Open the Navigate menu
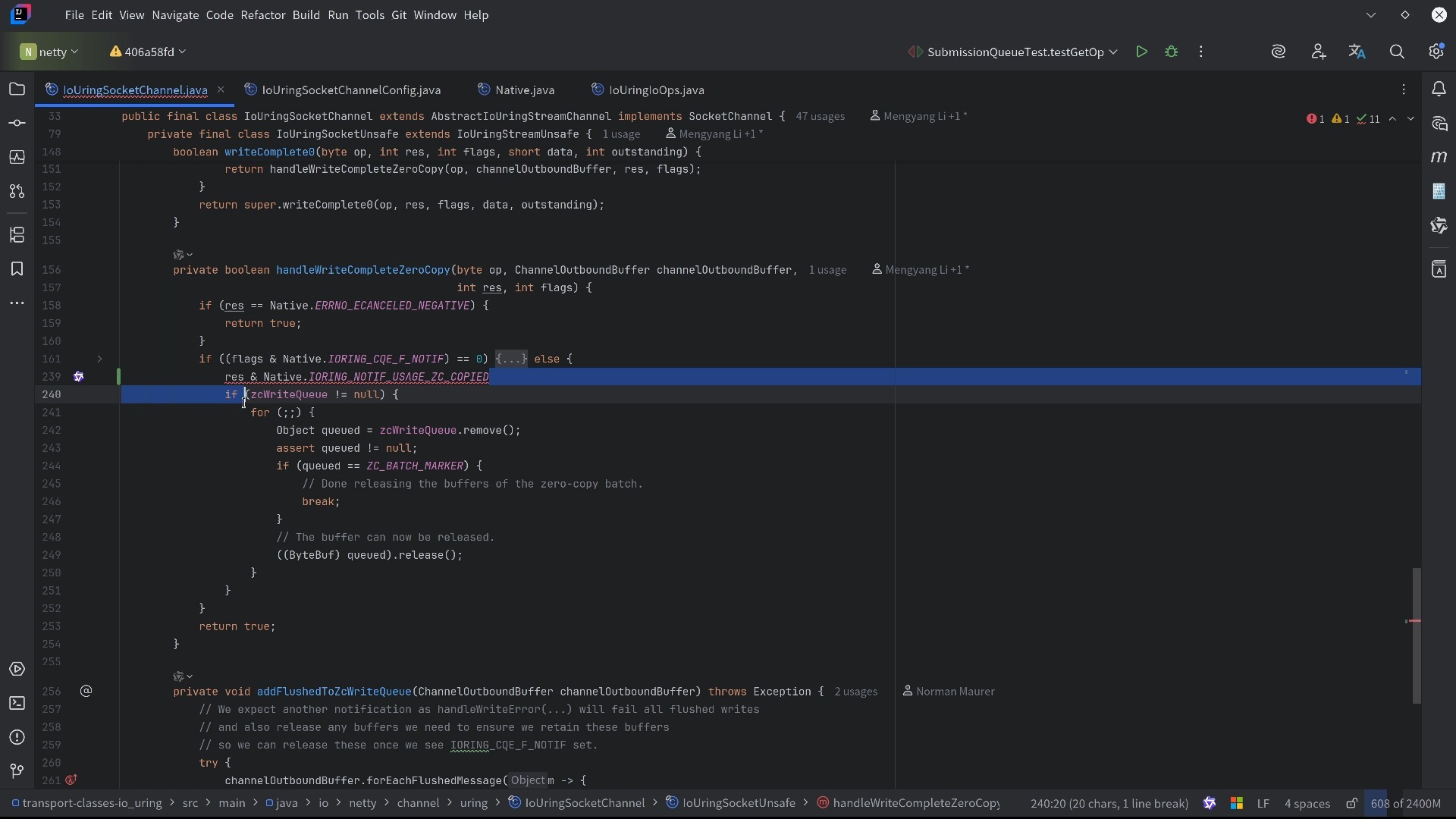 click(x=175, y=15)
